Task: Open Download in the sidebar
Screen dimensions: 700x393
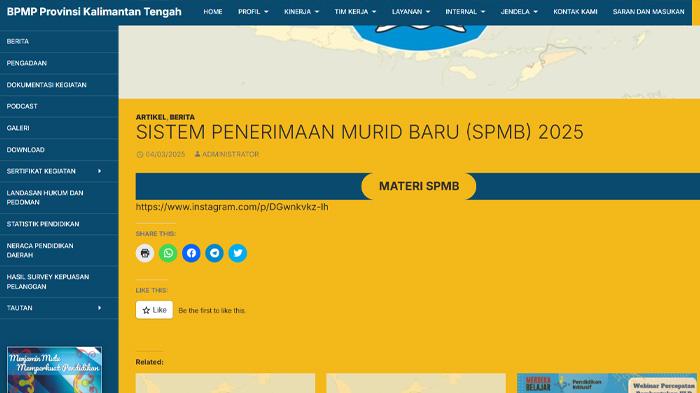Action: (59, 150)
